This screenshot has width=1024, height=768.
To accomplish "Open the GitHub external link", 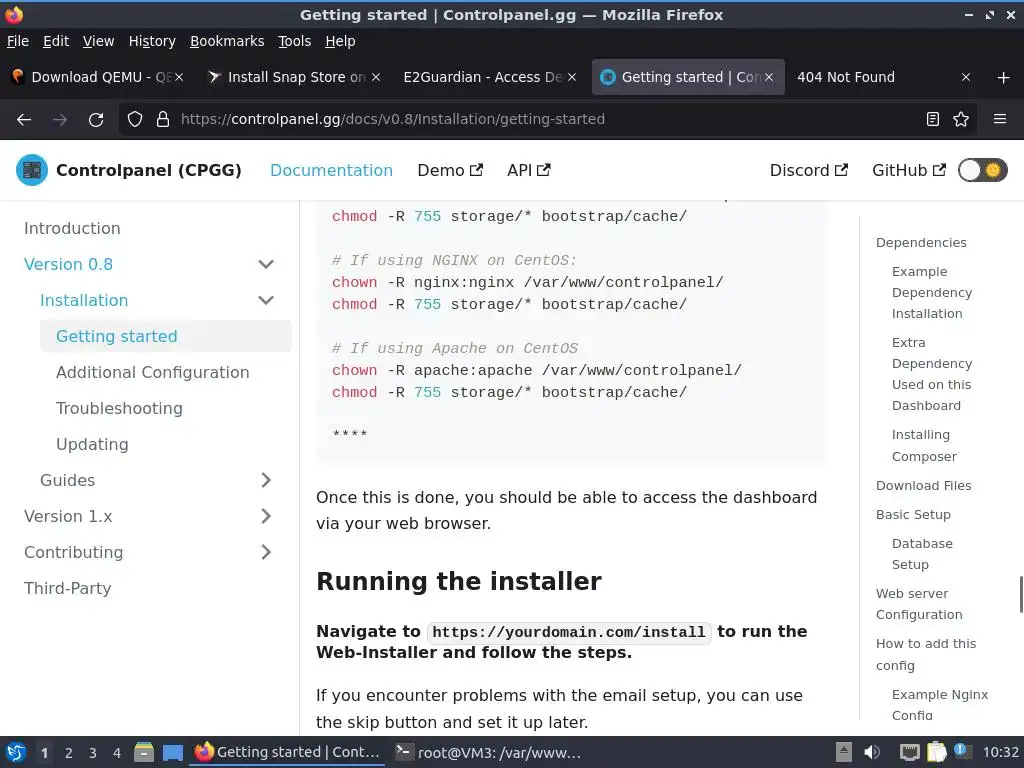I will point(909,170).
